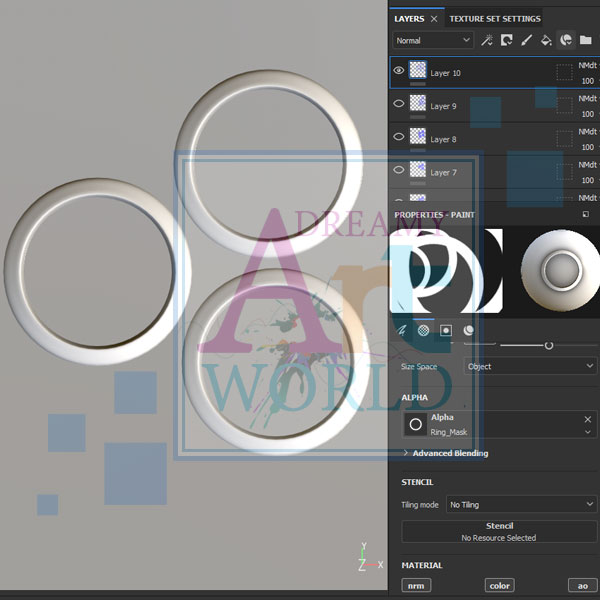Click the smart material icon in Layers toolbar
The width and height of the screenshot is (600, 600).
(566, 41)
